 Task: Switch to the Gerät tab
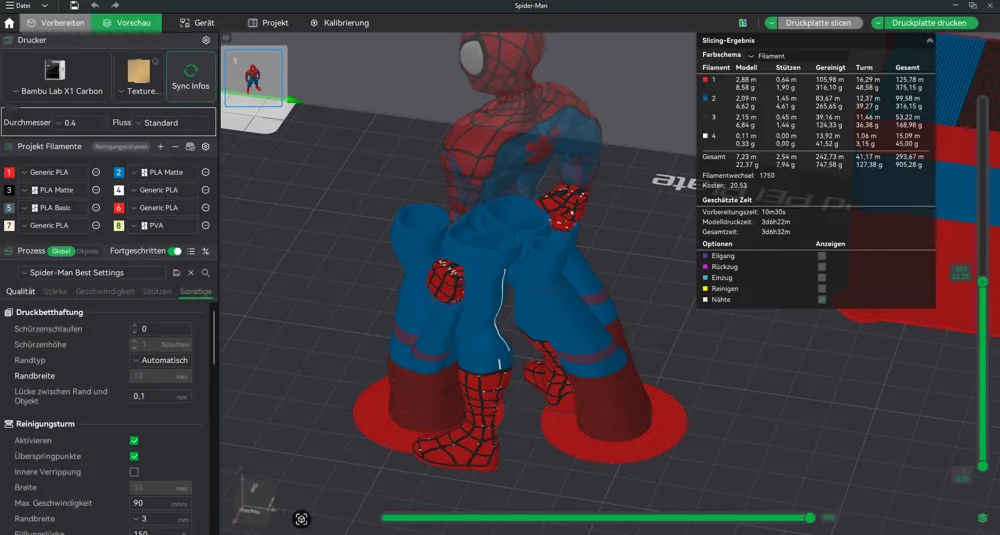point(197,23)
